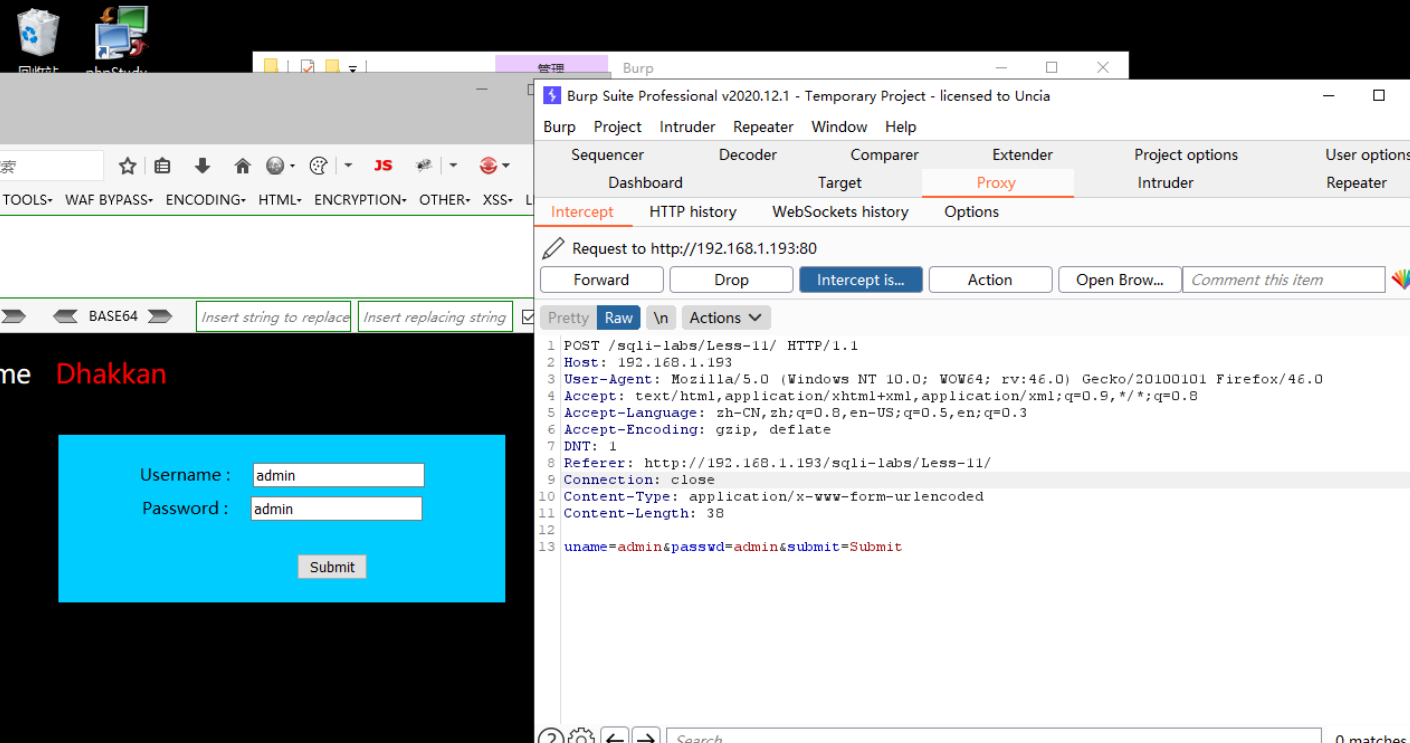
Task: Open the XSS dropdown in HackBar
Action: point(498,200)
